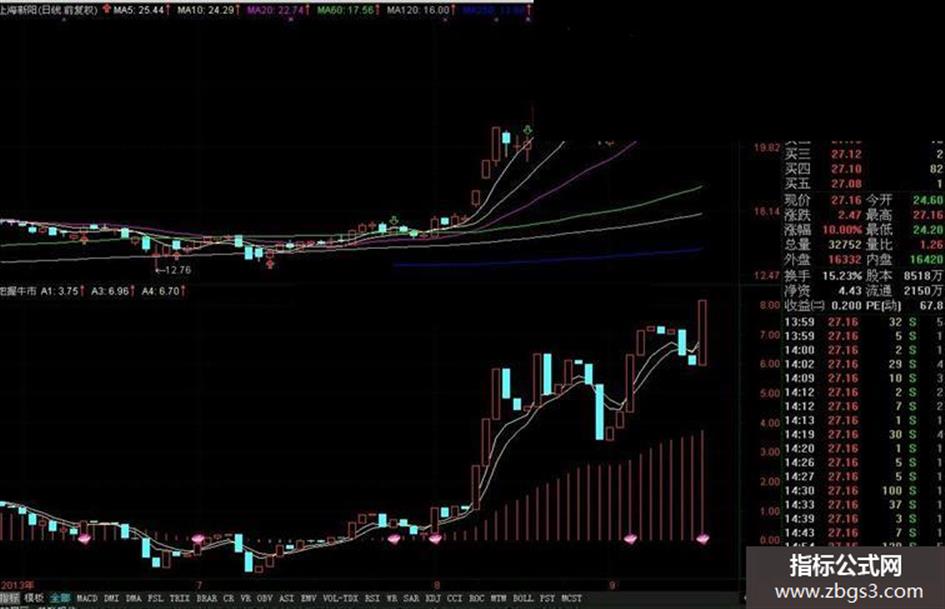Click the 外盘 16332 value
Image resolution: width=945 pixels, height=609 pixels.
[x=844, y=260]
